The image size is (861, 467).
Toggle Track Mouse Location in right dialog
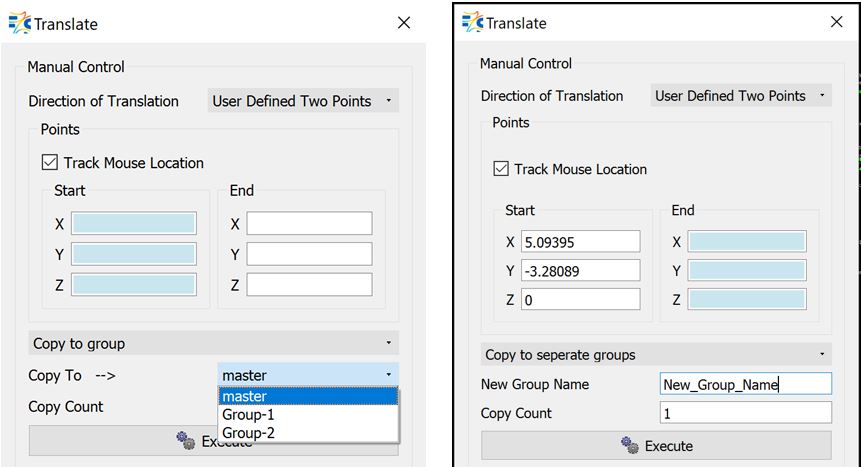click(x=501, y=169)
